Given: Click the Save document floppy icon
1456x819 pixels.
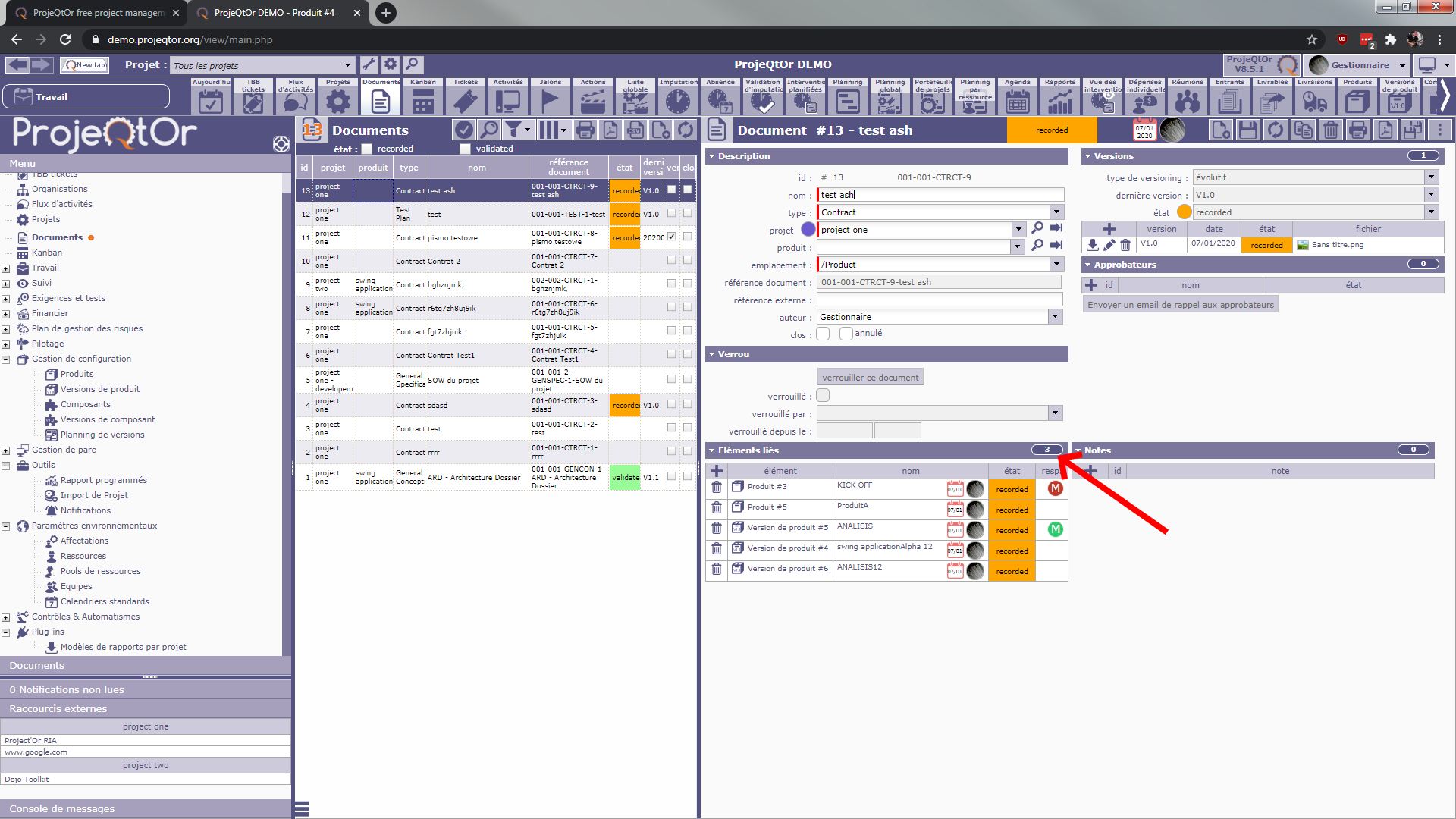Looking at the screenshot, I should point(1247,130).
